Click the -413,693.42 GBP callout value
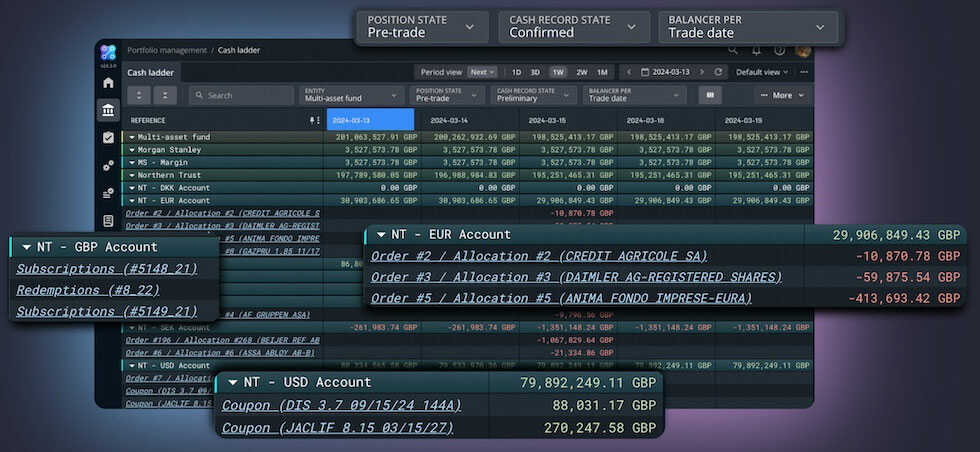 click(x=904, y=298)
